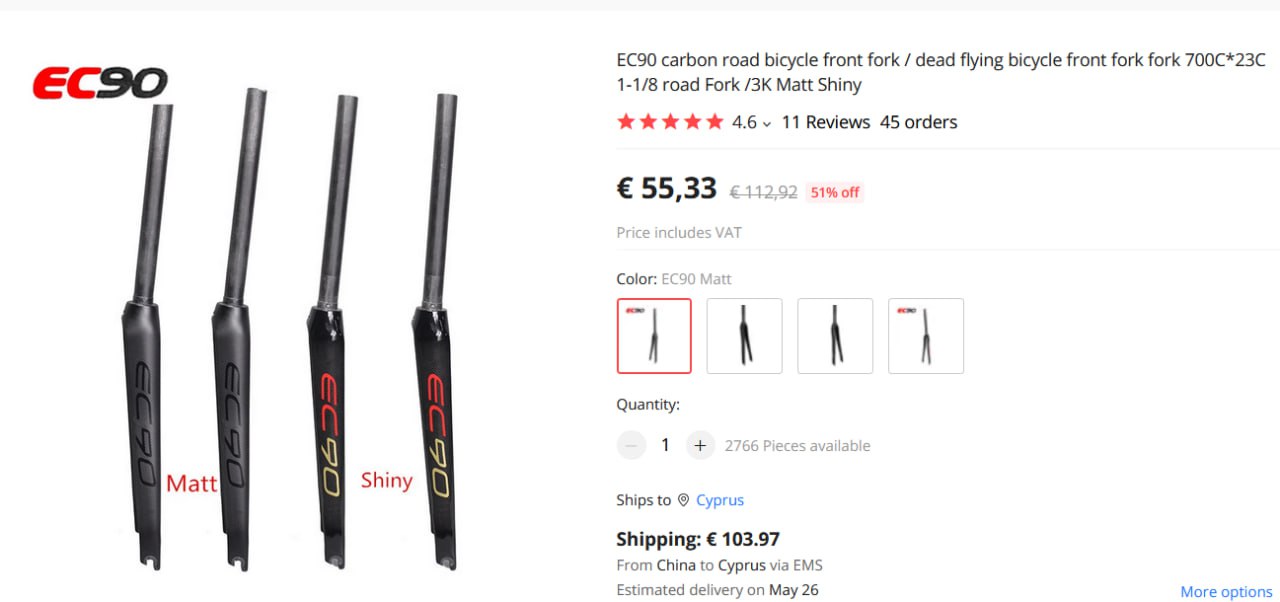The height and width of the screenshot is (602, 1280).
Task: Open More options for shipping
Action: [x=1226, y=592]
